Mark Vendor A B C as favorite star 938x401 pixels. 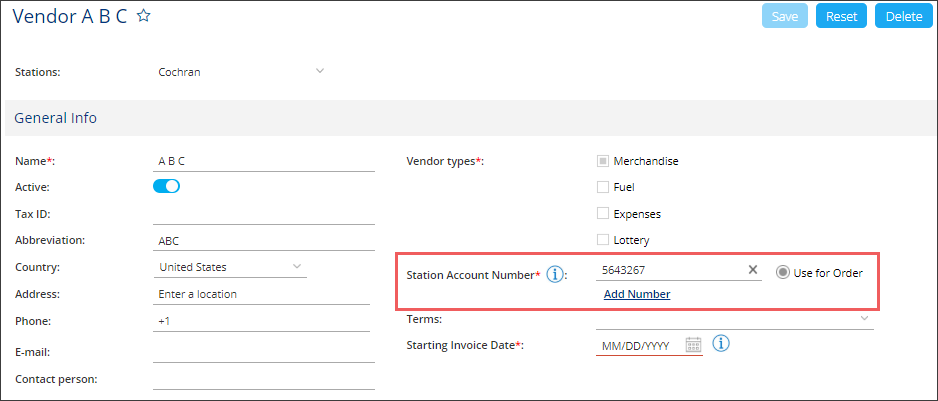tap(143, 16)
